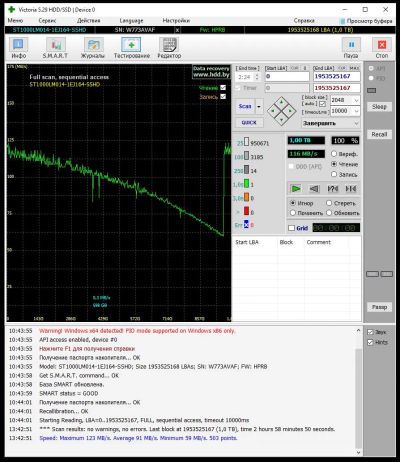Start scan with green play button
Screen dimensions: 400x462
coord(296,189)
